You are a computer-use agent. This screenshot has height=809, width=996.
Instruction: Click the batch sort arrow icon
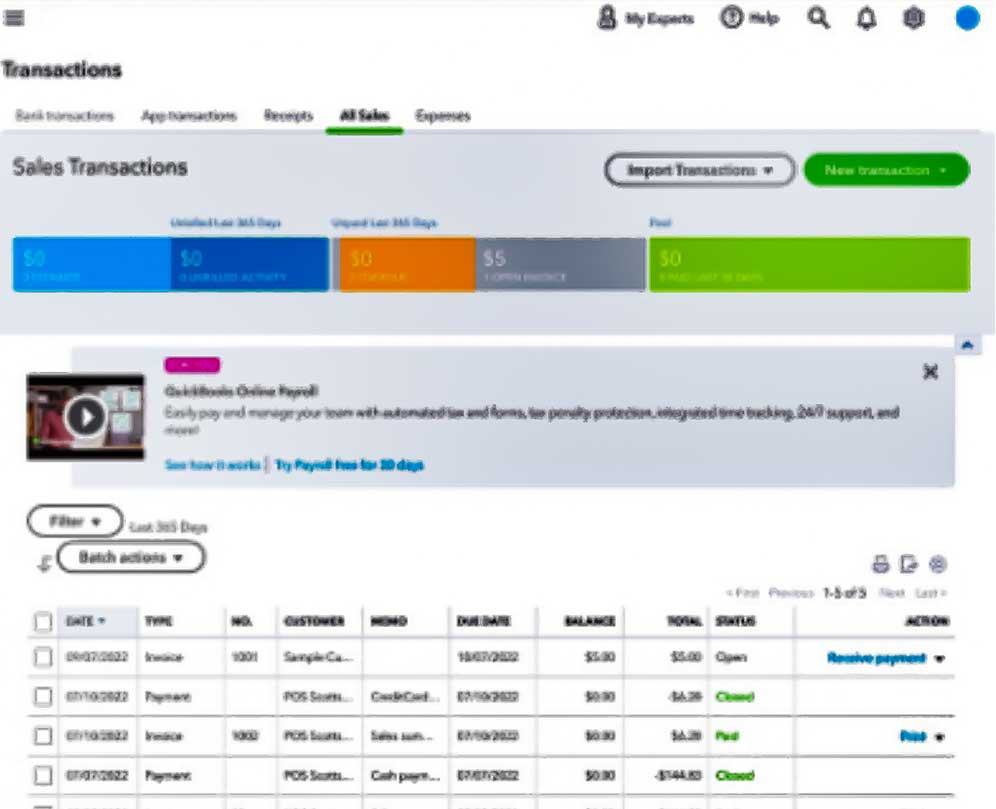[44, 563]
